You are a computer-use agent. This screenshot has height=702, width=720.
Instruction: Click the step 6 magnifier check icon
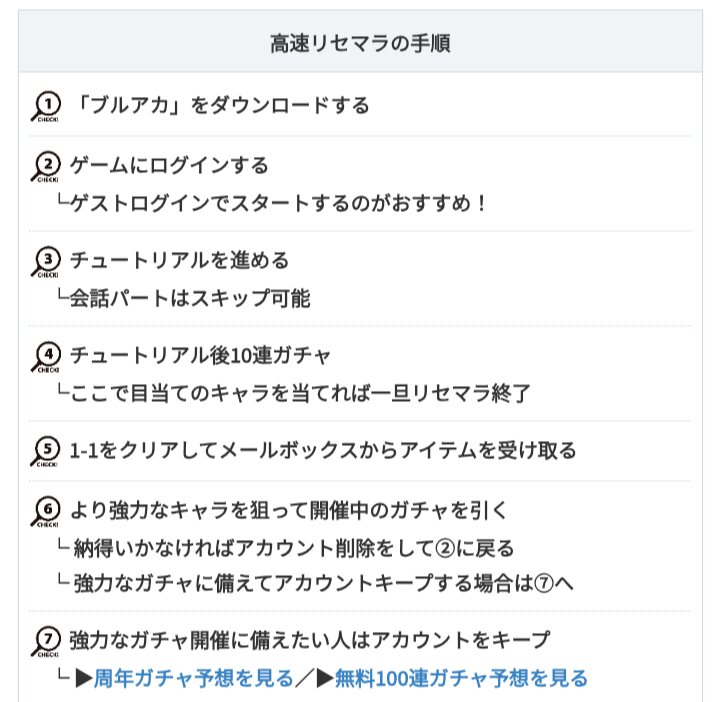[x=47, y=511]
